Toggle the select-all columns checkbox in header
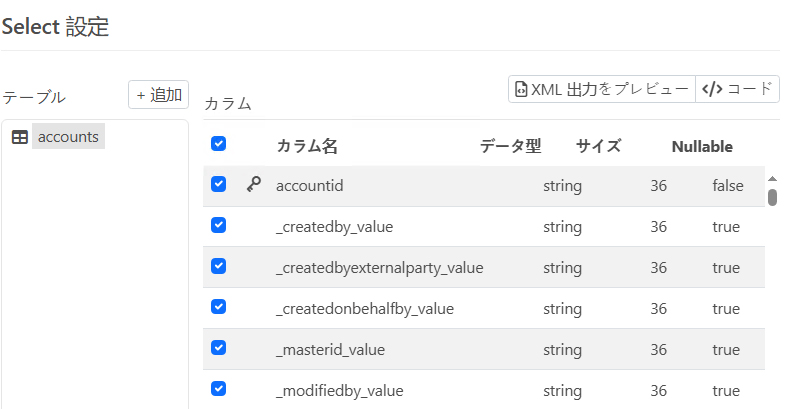The height and width of the screenshot is (409, 787). (x=218, y=144)
